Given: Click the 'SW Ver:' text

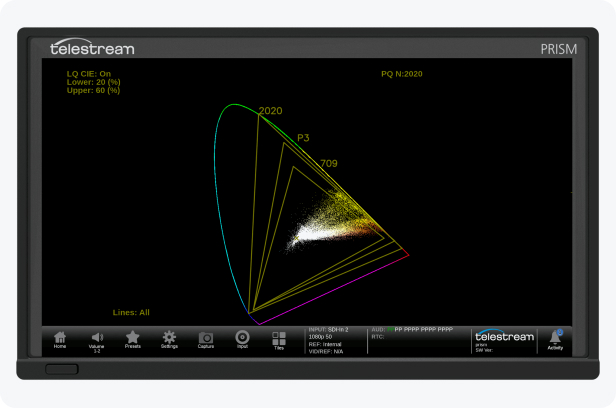Looking at the screenshot, I should point(484,350).
